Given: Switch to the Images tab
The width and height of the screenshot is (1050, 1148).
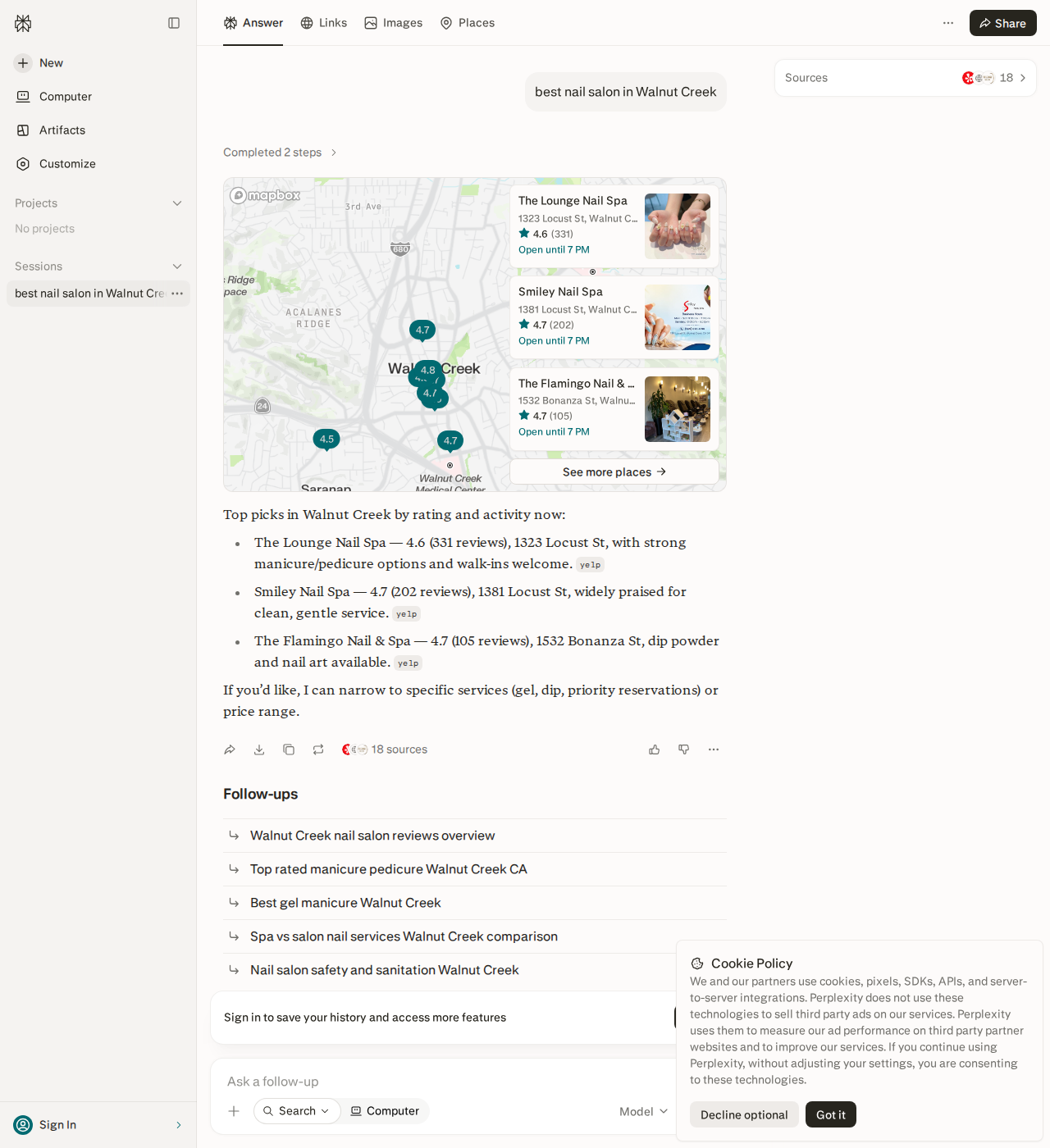Looking at the screenshot, I should click(394, 23).
